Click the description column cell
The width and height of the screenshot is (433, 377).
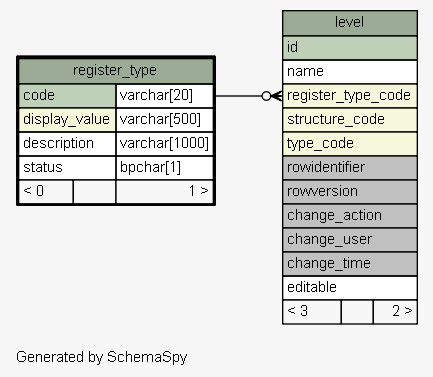[67, 144]
